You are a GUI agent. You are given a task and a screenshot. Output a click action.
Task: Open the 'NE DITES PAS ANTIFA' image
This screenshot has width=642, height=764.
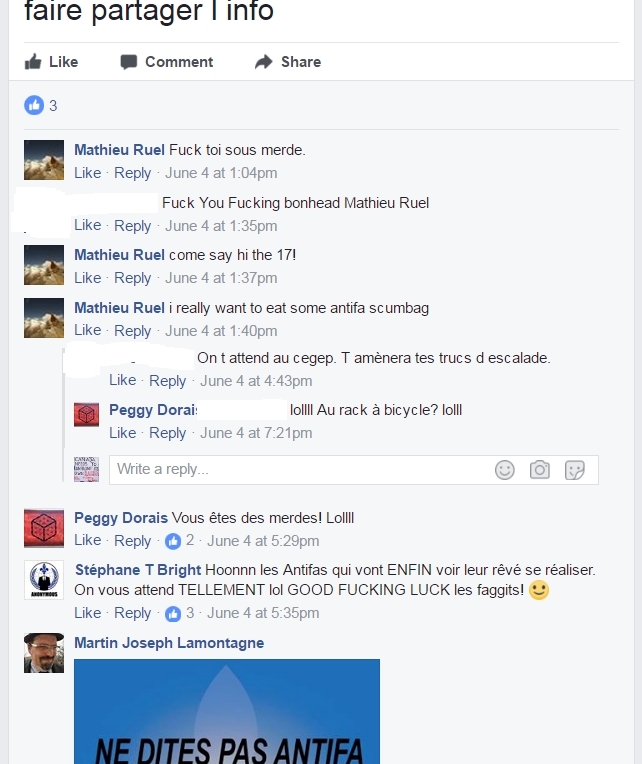(x=227, y=711)
